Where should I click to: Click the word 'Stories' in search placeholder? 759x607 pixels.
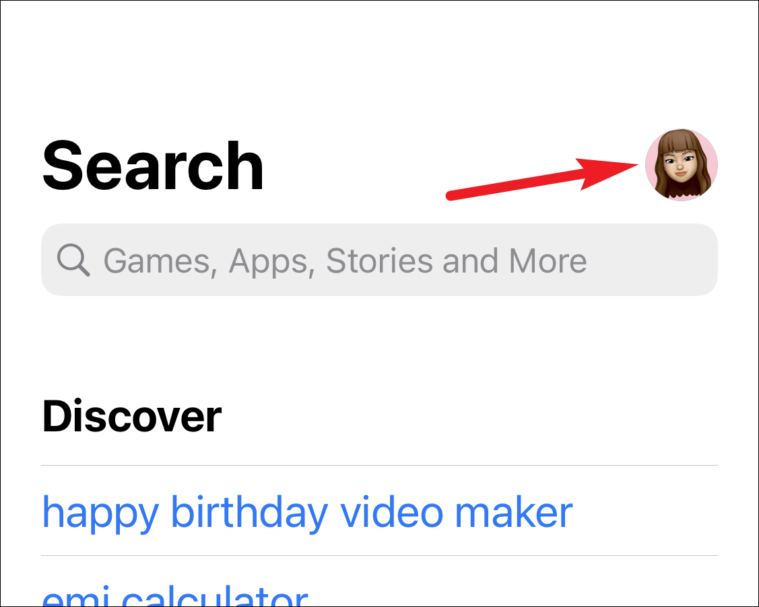click(380, 260)
